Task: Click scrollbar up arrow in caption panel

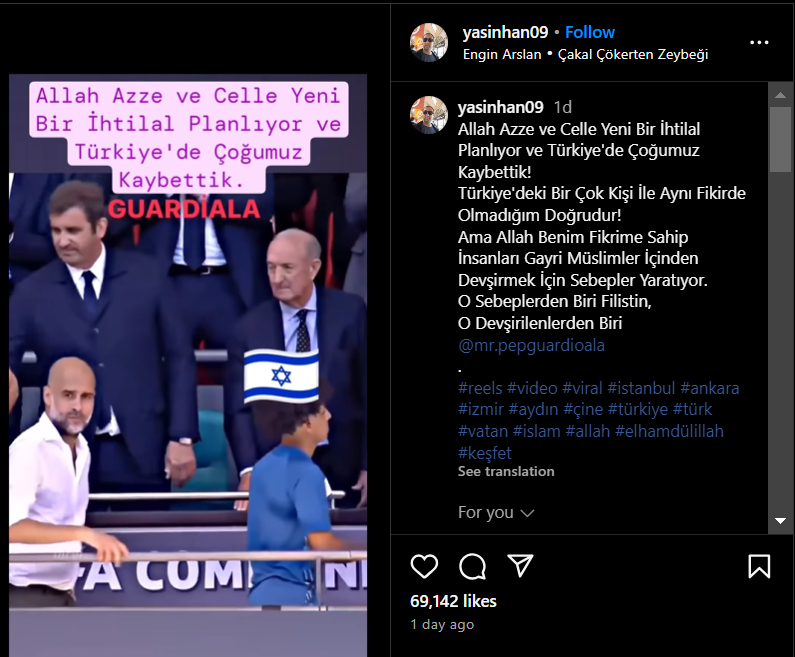Action: [781, 95]
